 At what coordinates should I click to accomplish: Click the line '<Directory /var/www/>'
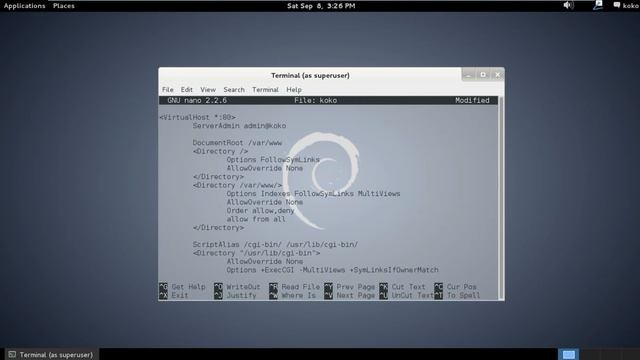(x=237, y=185)
